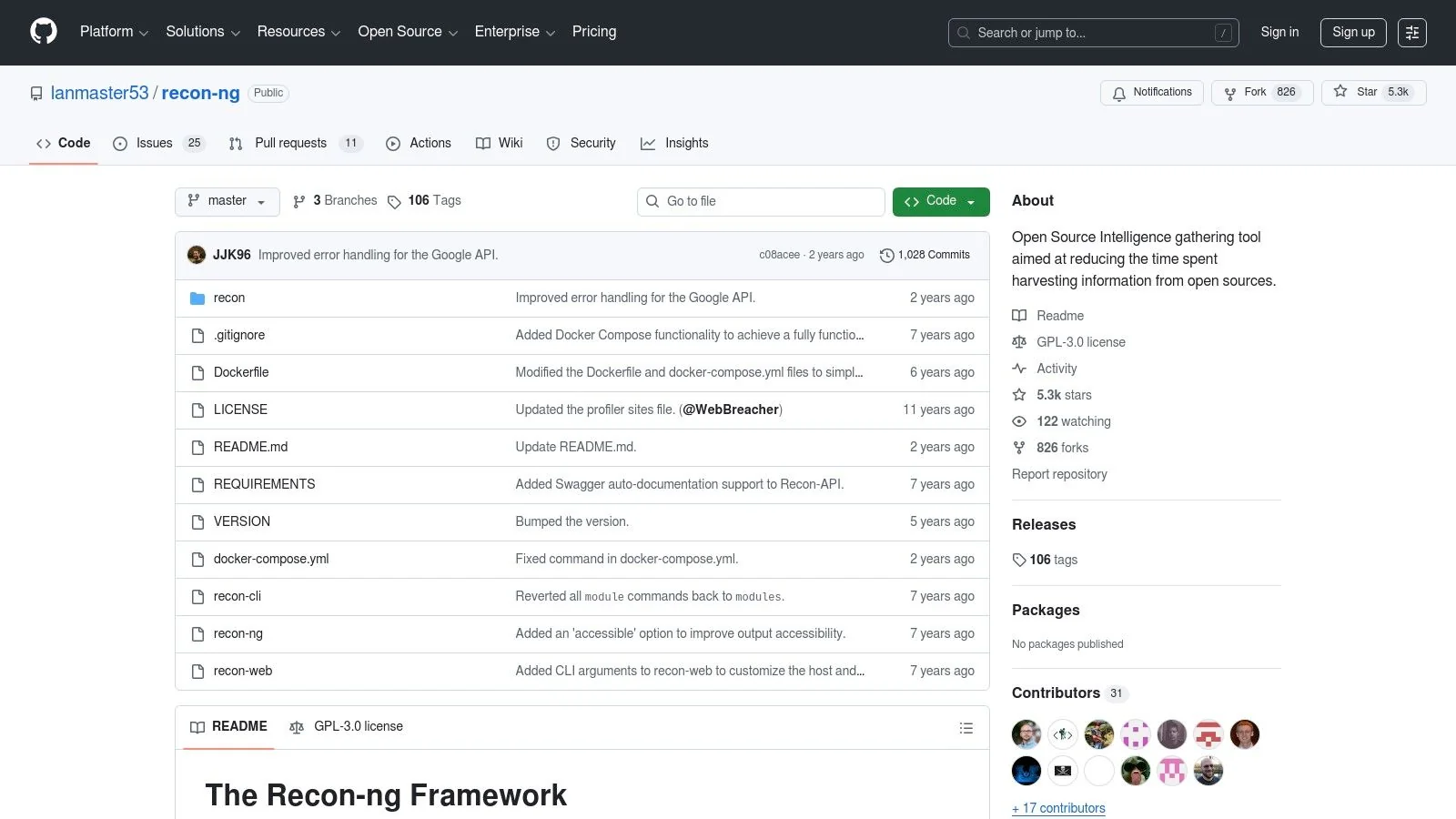Select the GPL-3.0 license tab beside README
The height and width of the screenshot is (819, 1456).
[346, 727]
